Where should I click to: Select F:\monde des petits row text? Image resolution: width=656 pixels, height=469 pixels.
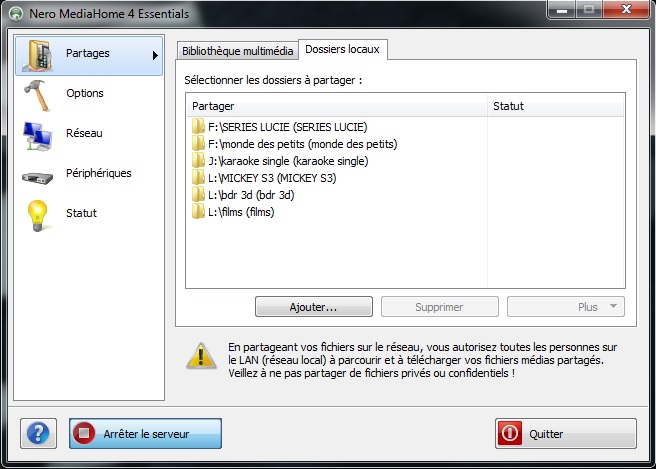click(302, 144)
